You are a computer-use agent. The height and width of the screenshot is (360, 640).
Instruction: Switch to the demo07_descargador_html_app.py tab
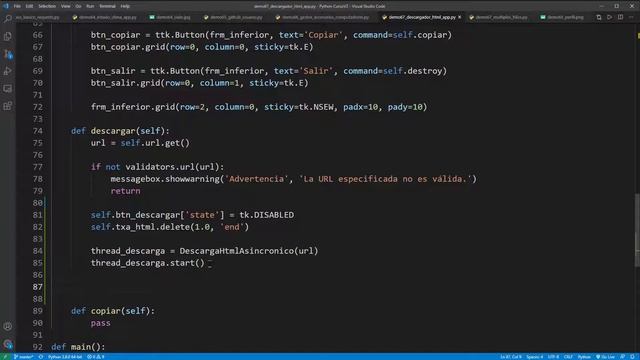tap(422, 17)
